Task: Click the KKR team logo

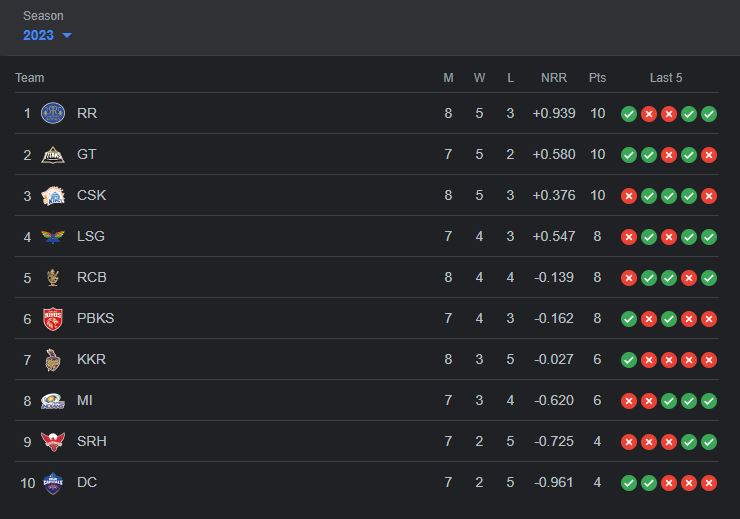Action: 53,359
